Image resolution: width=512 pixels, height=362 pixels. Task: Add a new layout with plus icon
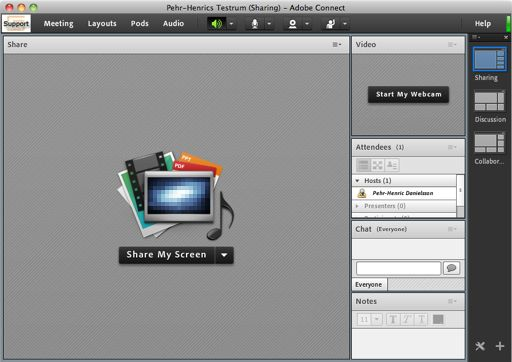(x=500, y=346)
